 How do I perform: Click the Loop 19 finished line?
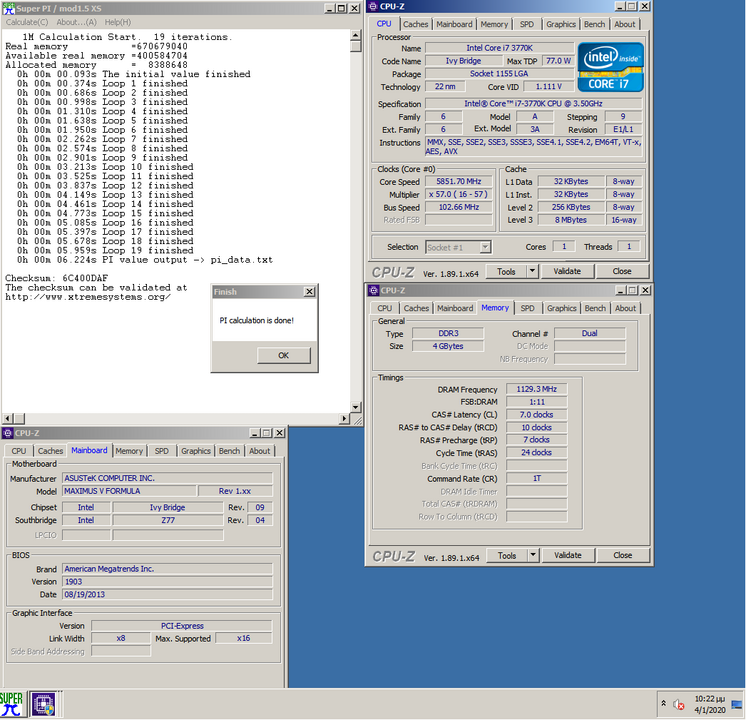[105, 250]
